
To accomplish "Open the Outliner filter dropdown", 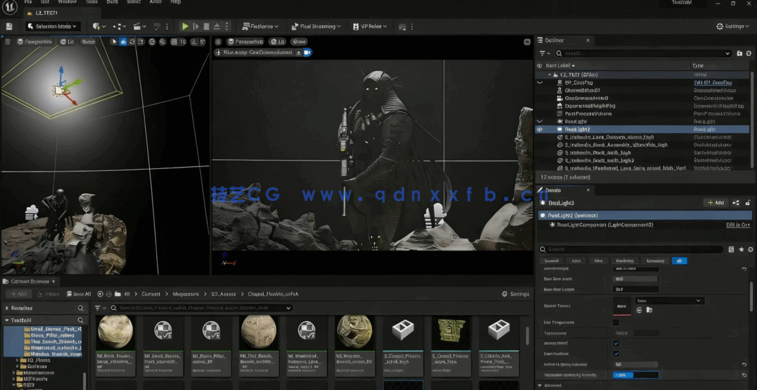I will [x=545, y=53].
